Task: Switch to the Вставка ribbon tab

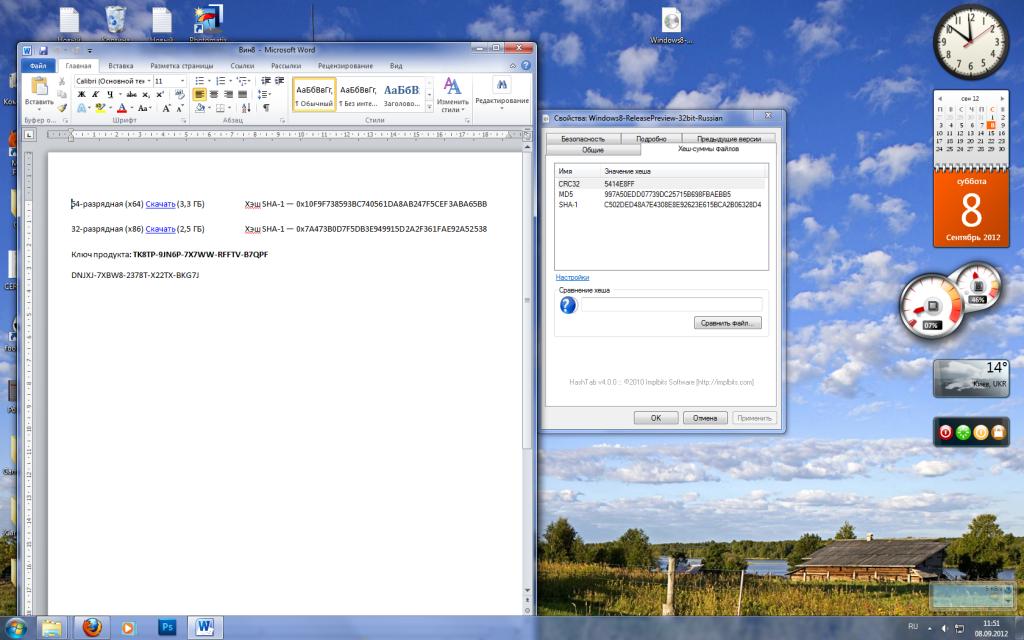Action: [x=121, y=65]
